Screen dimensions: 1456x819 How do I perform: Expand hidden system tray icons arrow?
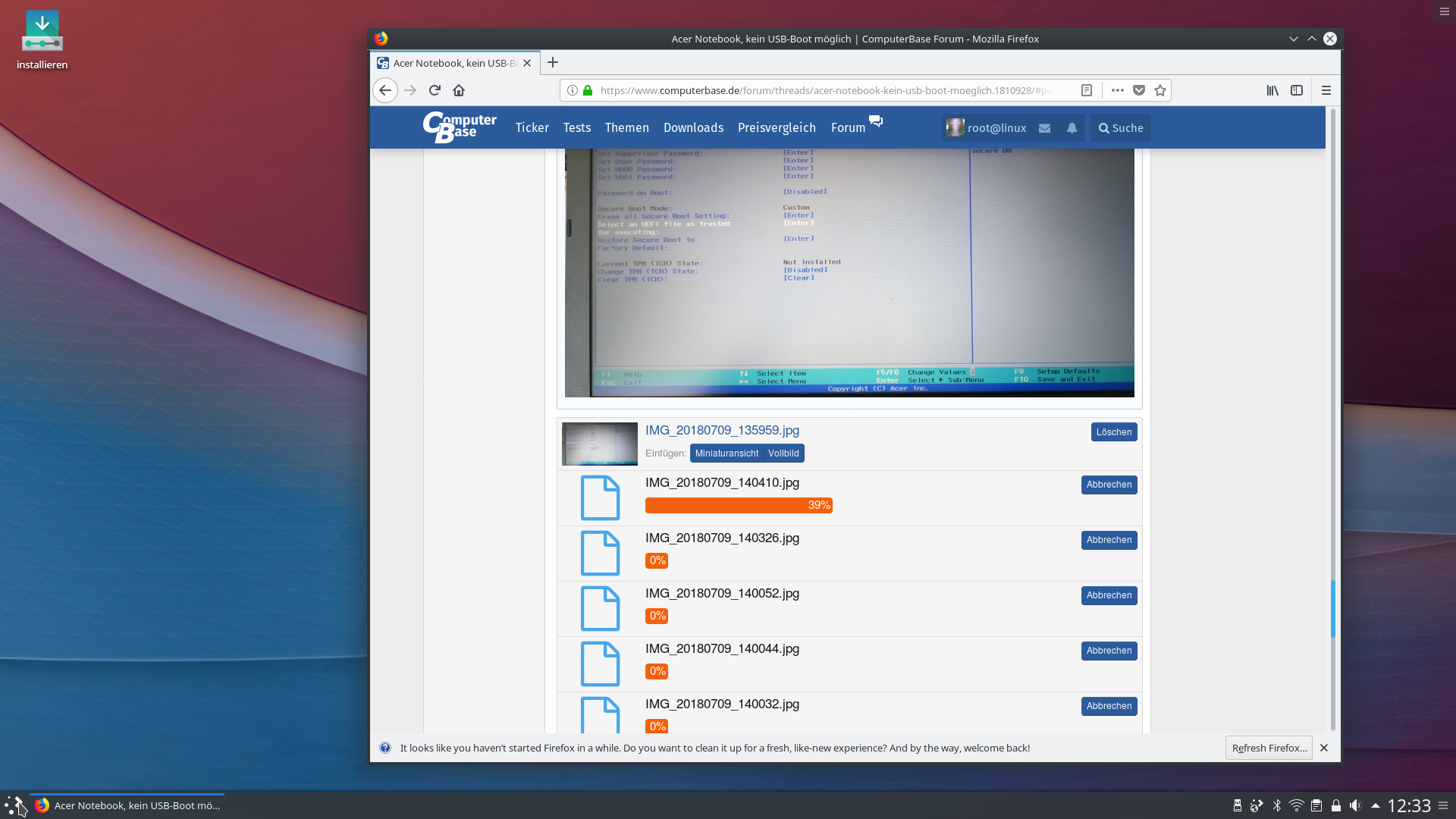point(1376,805)
